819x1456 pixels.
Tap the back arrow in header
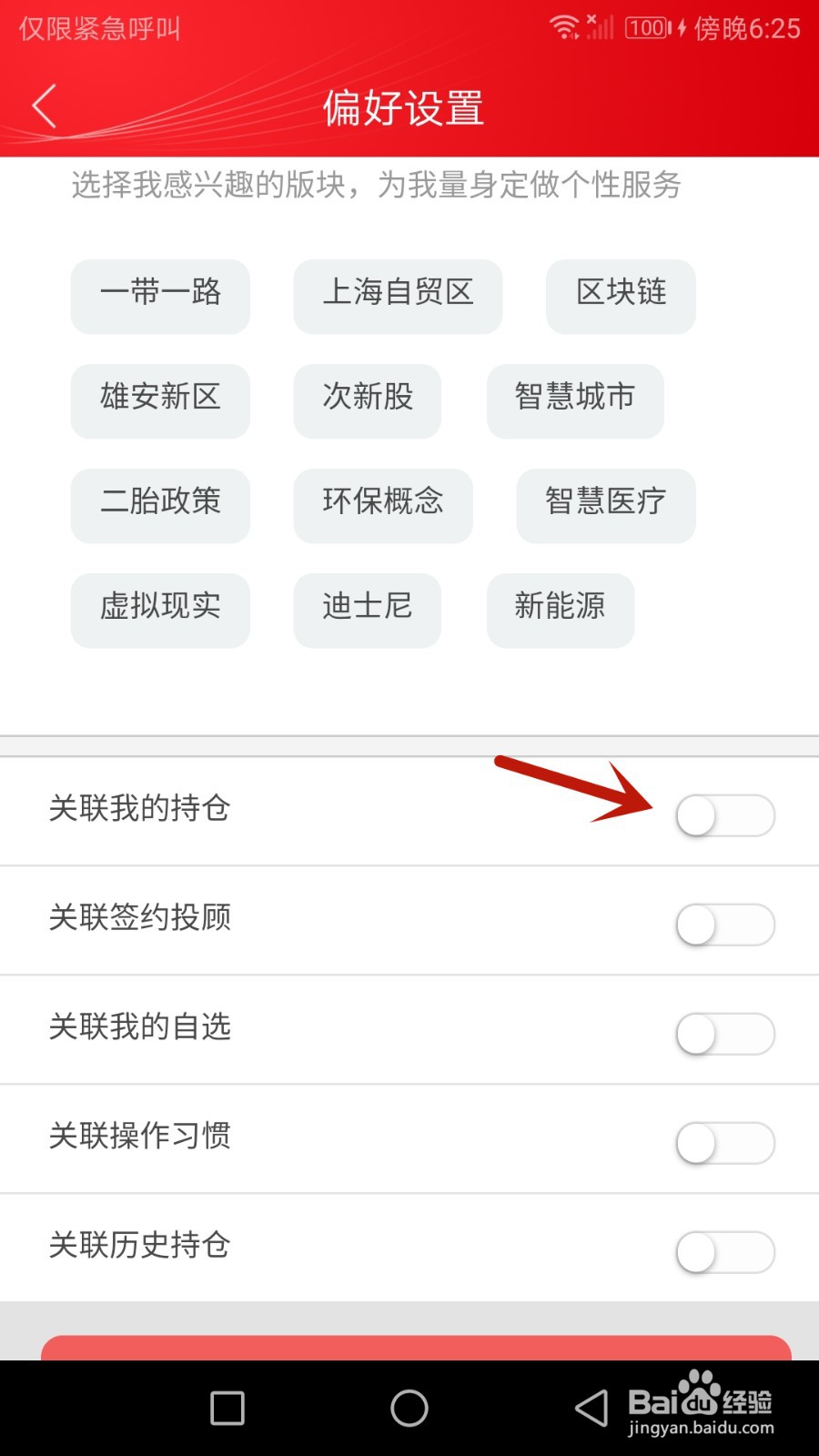[x=45, y=106]
